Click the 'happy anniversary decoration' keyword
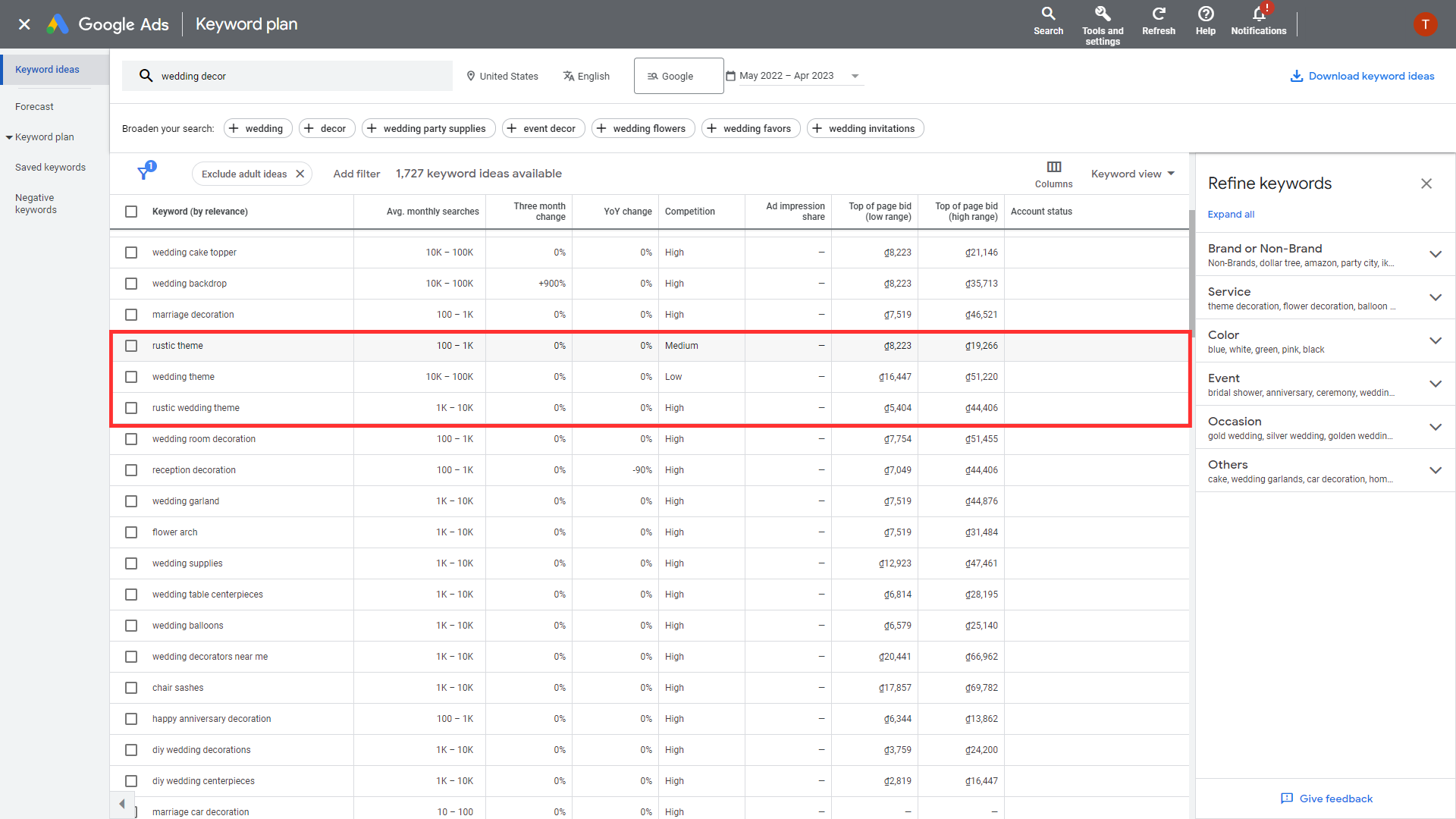 (x=212, y=719)
